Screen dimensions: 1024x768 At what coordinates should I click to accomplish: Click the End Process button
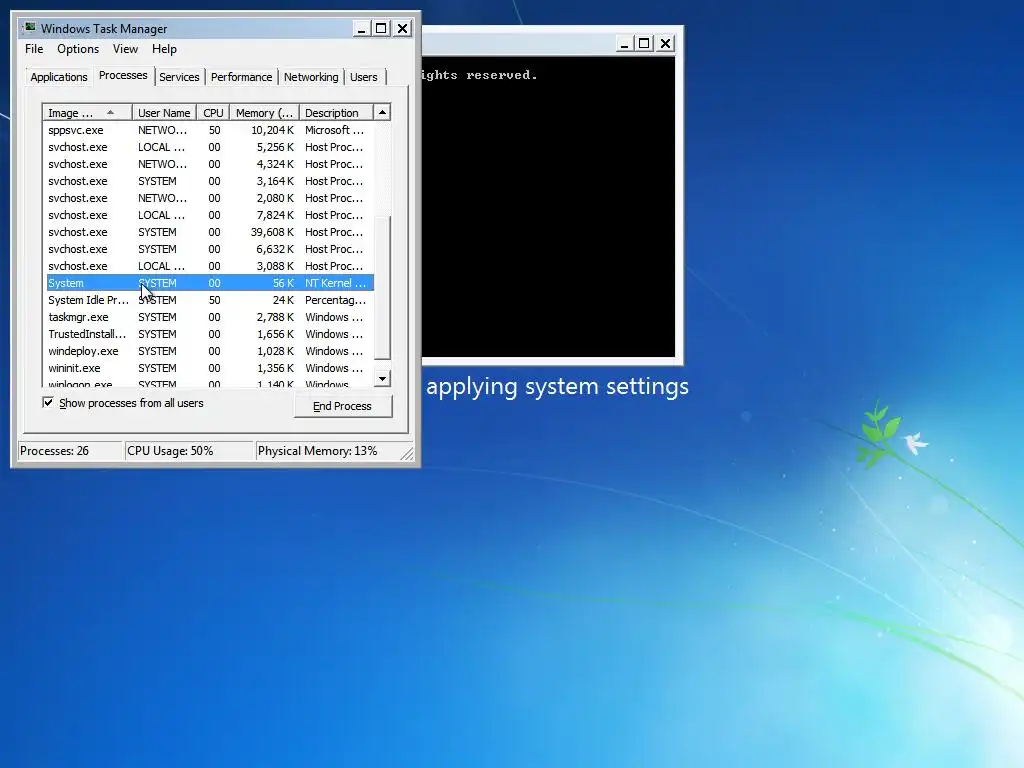coord(342,406)
